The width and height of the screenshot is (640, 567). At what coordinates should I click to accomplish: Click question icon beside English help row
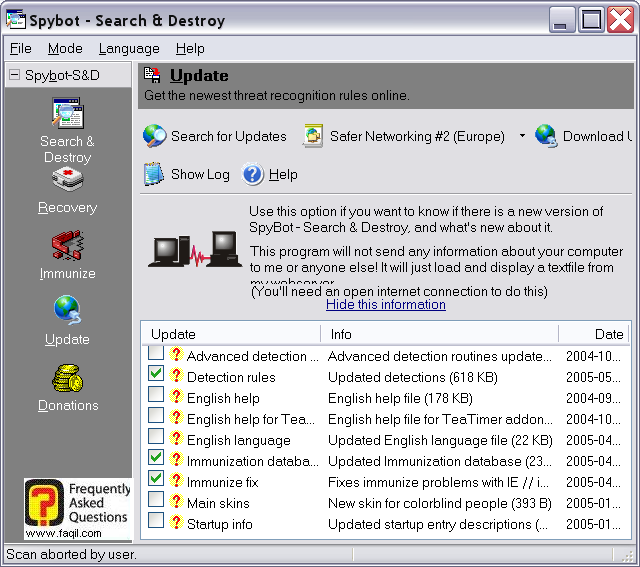[x=176, y=396]
